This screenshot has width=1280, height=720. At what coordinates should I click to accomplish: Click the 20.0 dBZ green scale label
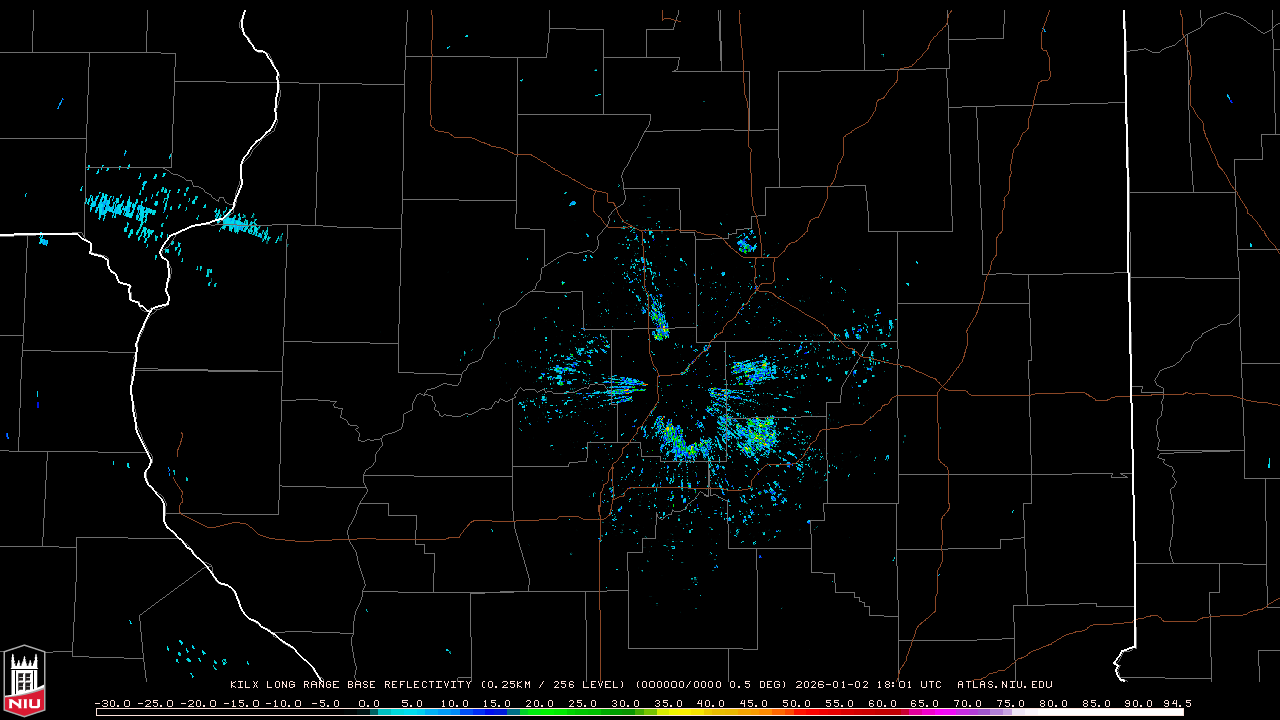tap(540, 703)
